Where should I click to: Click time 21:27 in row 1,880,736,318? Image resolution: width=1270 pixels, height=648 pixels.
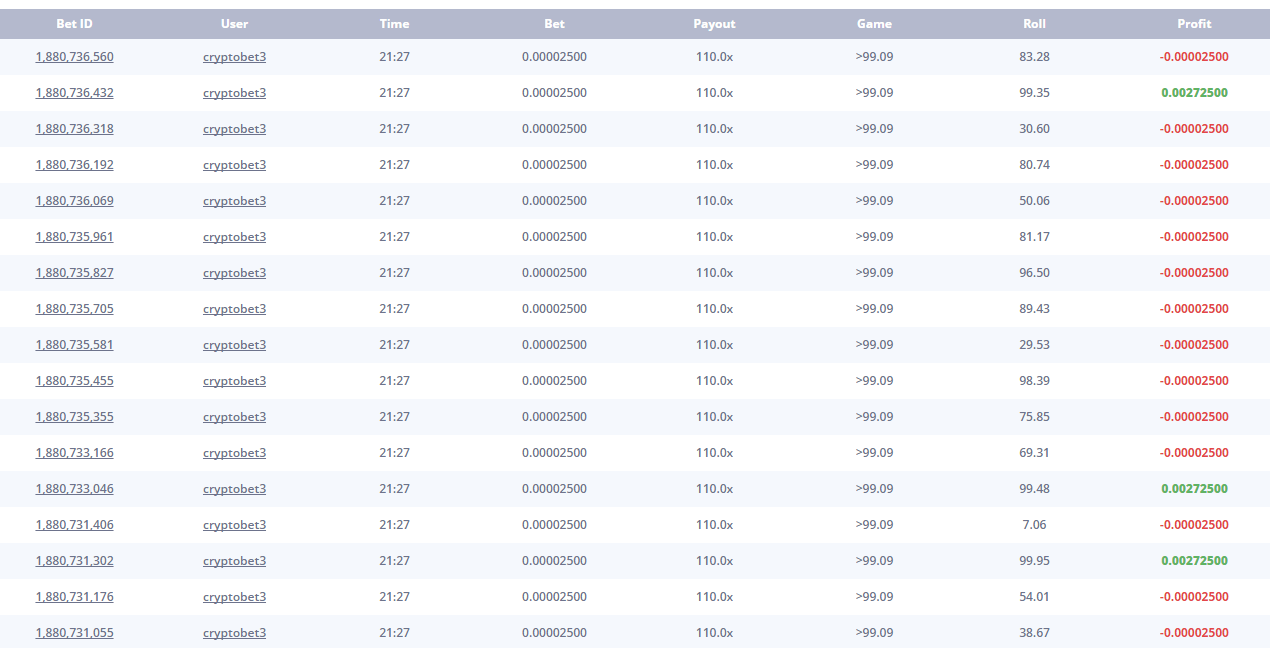pos(394,129)
